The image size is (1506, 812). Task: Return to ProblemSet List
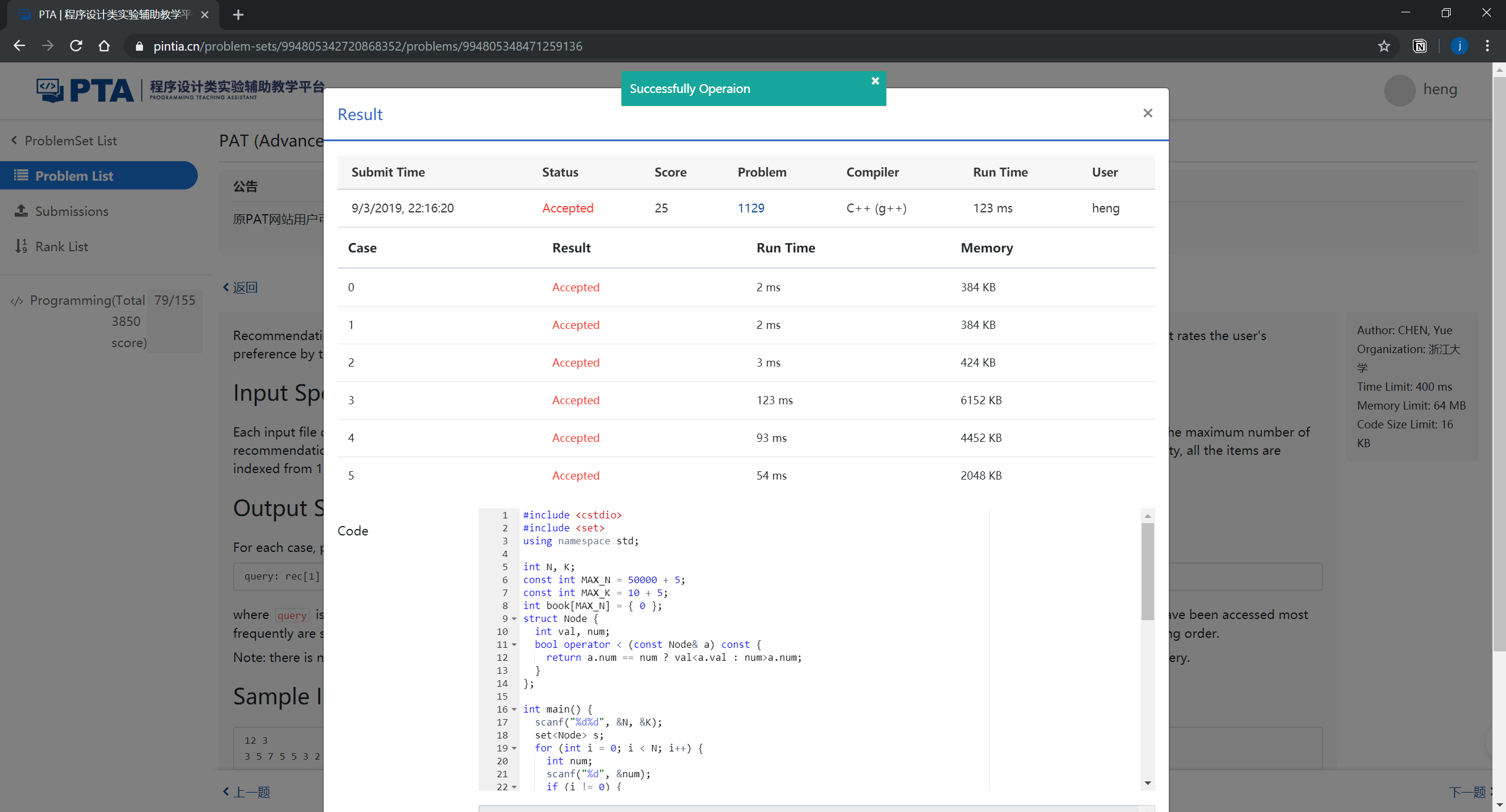click(65, 141)
